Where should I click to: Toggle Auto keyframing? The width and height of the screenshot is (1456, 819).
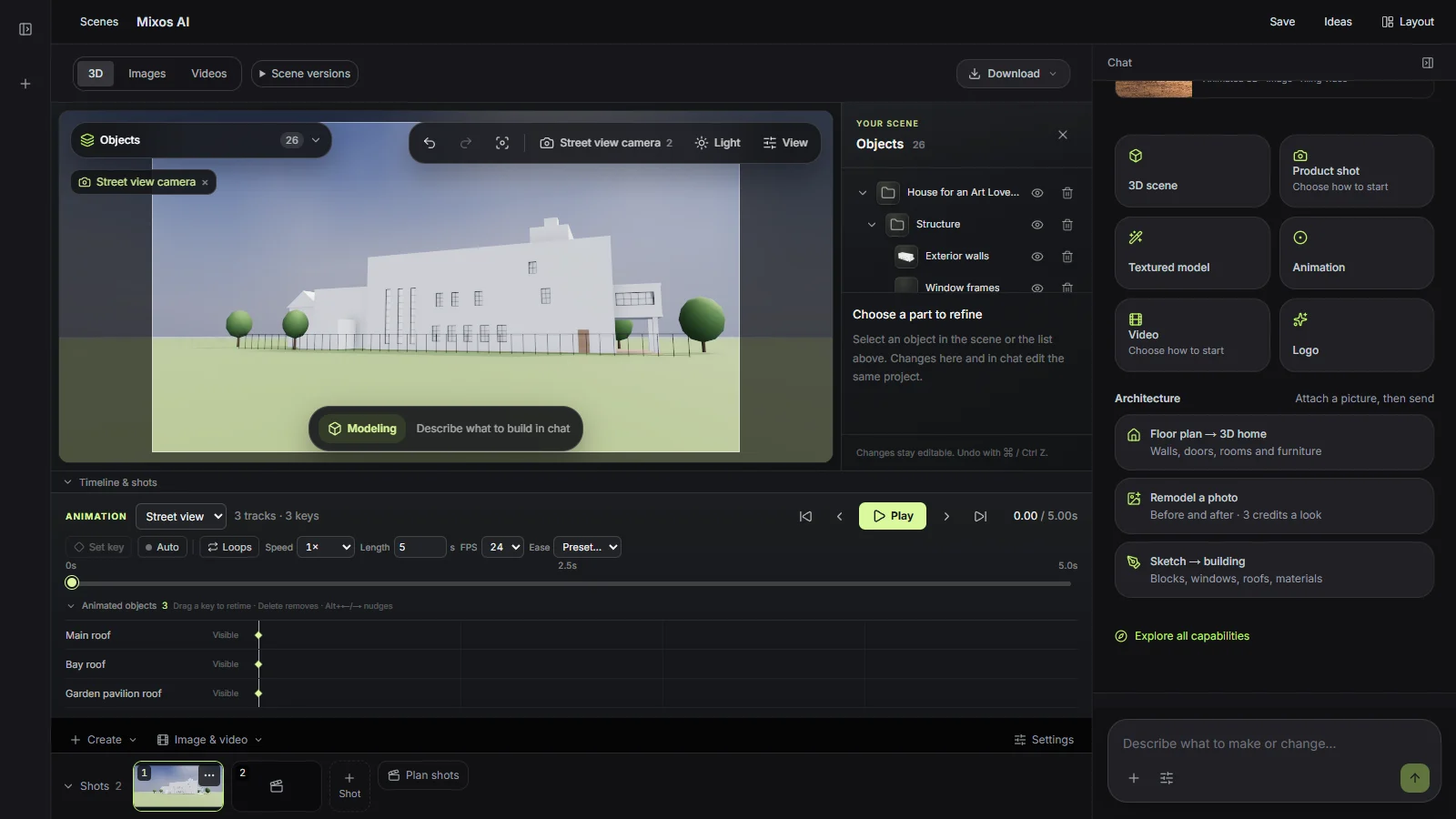tap(162, 547)
